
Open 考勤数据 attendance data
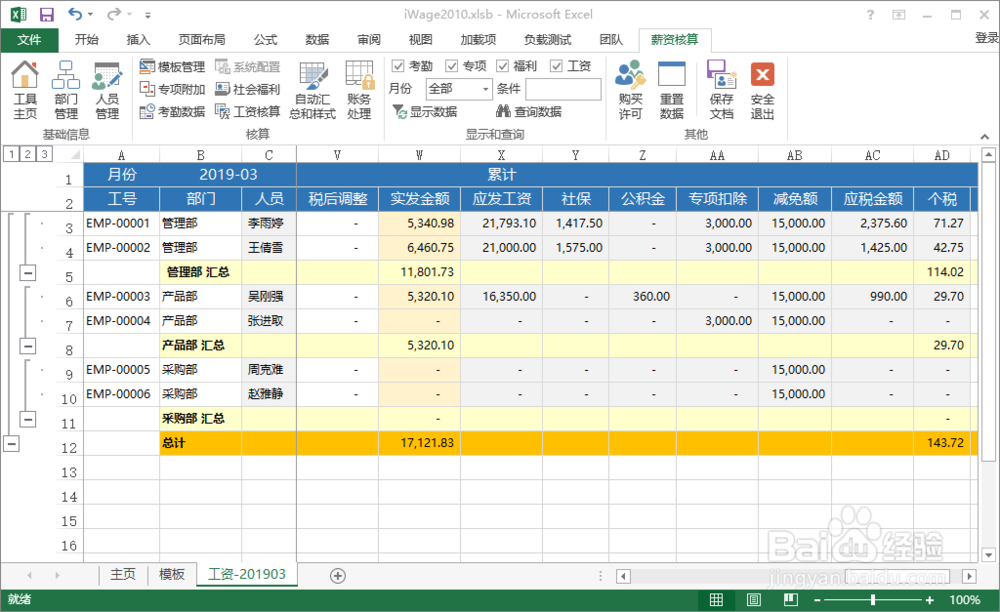[x=172, y=112]
